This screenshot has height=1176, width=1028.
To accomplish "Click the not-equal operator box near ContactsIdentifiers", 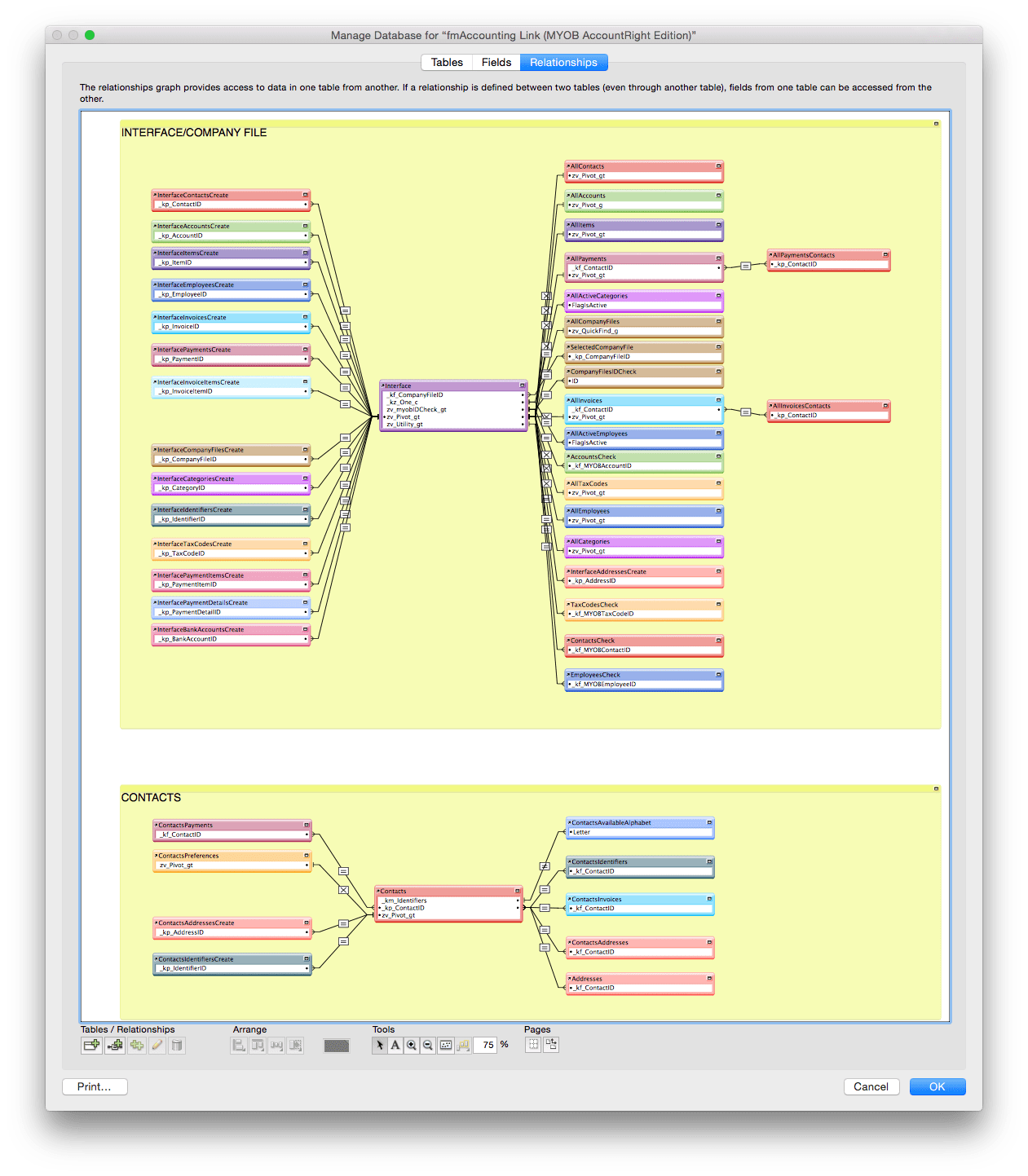I will point(545,866).
